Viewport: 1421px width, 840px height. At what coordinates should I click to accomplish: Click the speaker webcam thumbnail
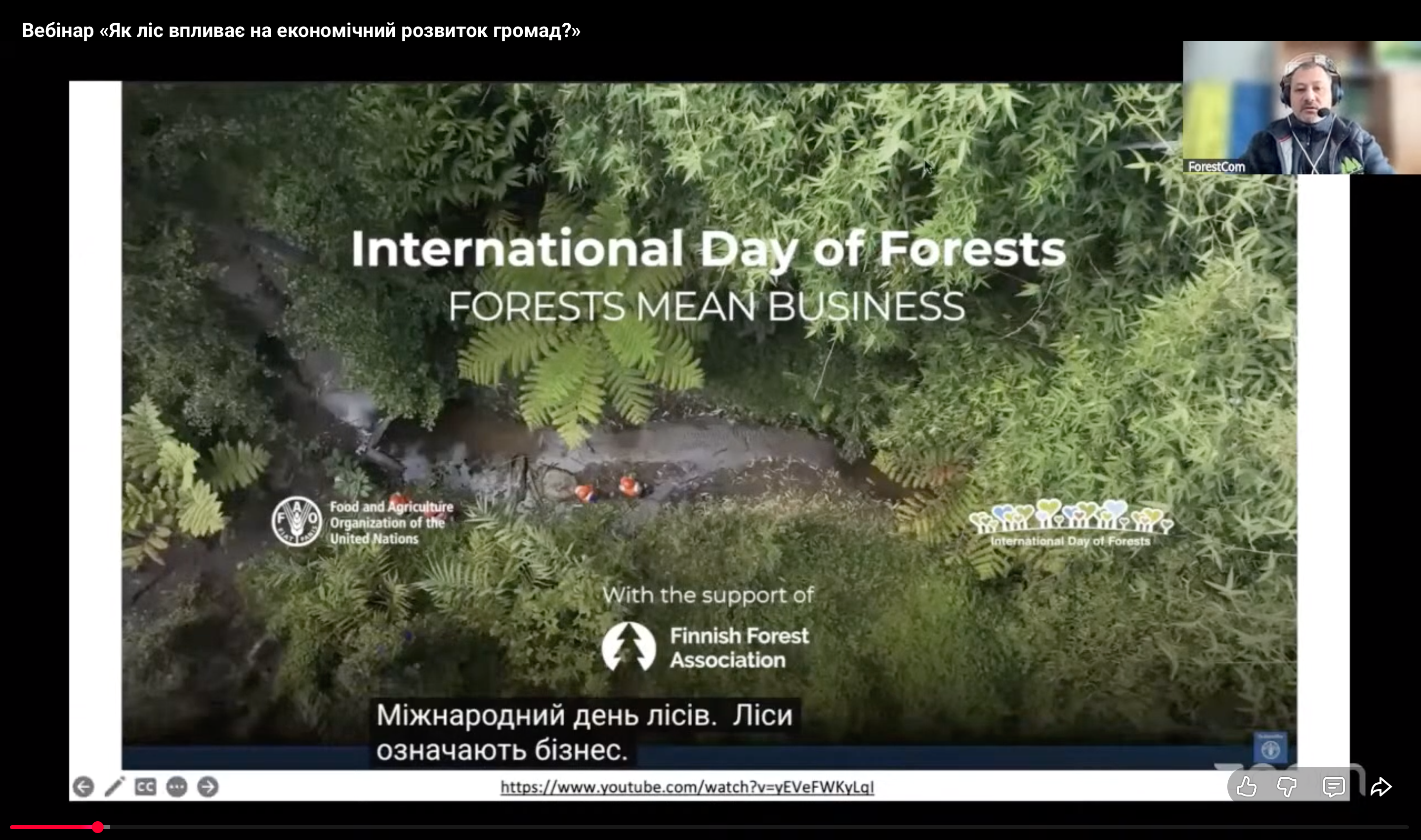[x=1301, y=108]
